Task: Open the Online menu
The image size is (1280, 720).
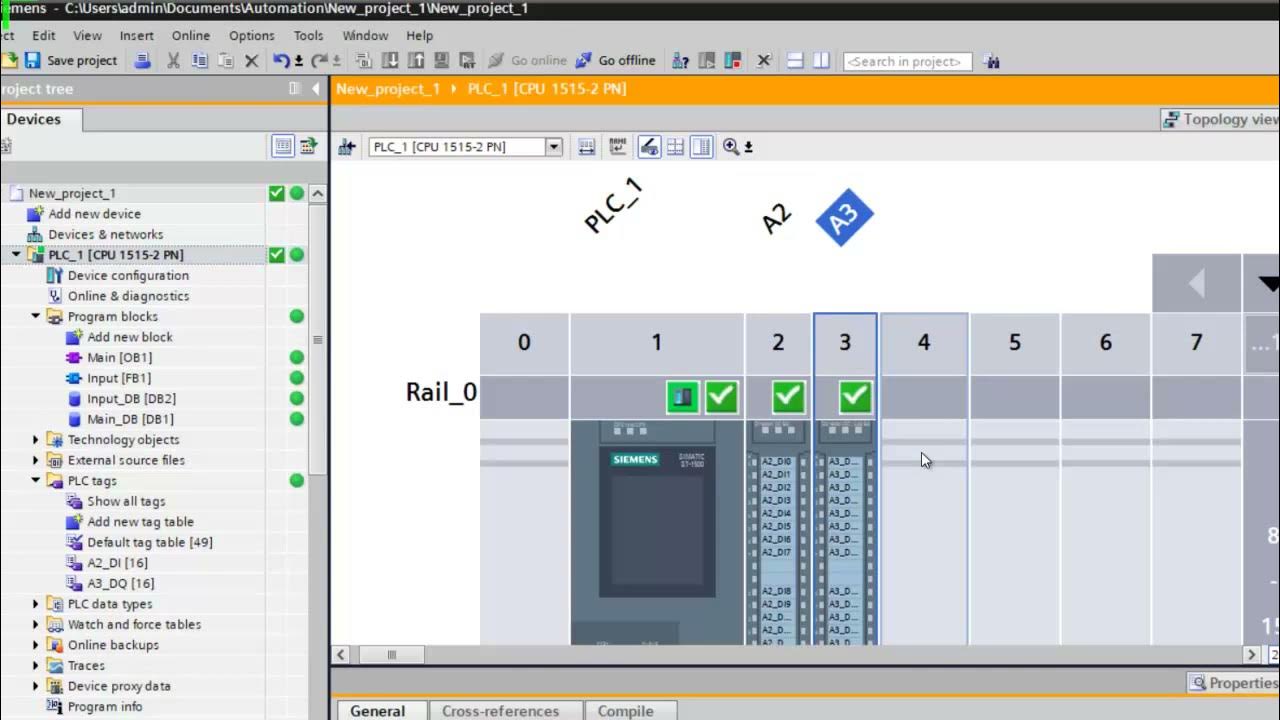Action: [x=191, y=35]
